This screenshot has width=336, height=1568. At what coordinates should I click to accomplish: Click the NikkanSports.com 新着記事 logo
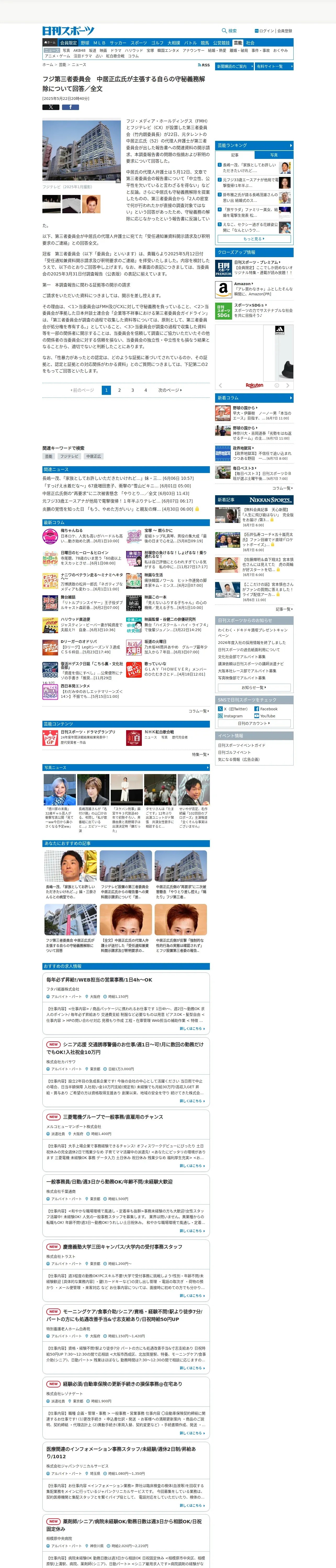271,500
